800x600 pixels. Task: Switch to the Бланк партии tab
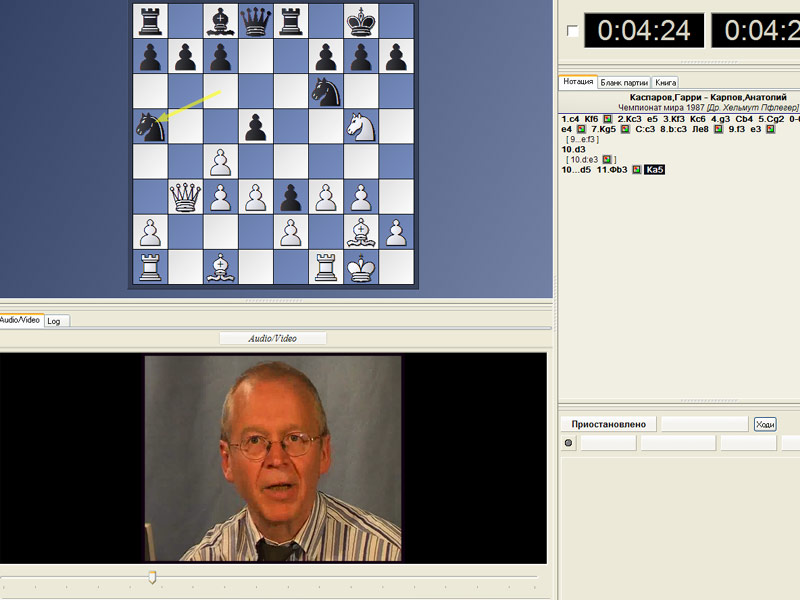tap(624, 82)
